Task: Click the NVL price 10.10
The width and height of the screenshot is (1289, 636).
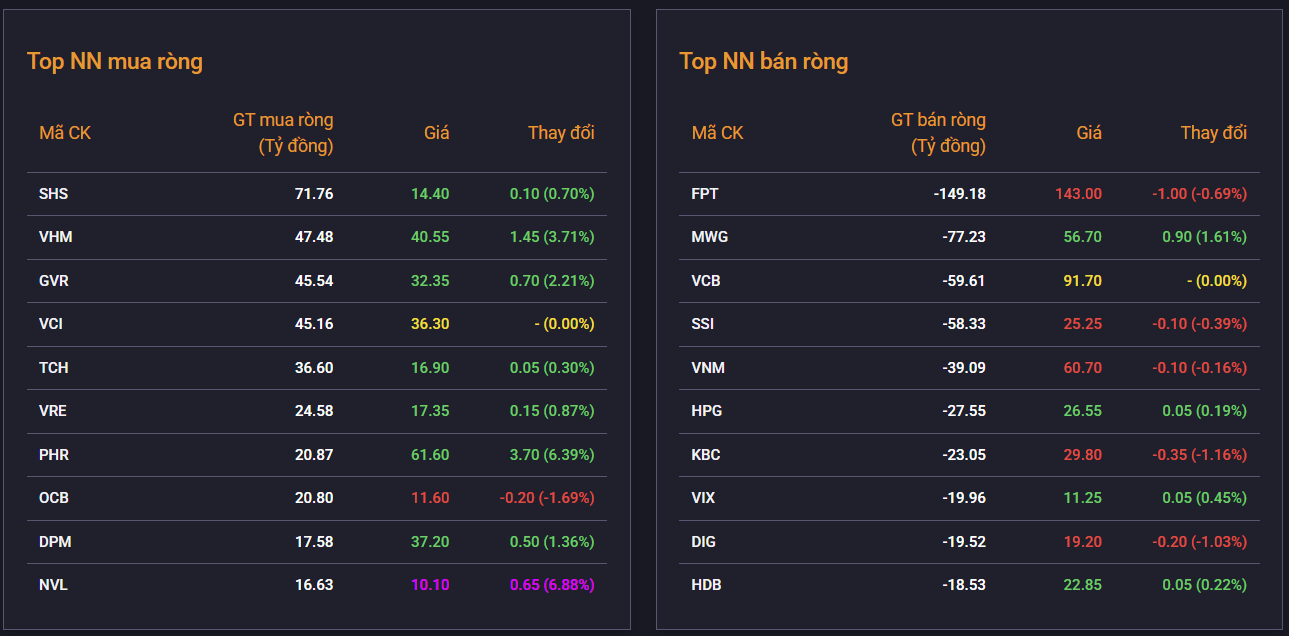Action: [431, 585]
